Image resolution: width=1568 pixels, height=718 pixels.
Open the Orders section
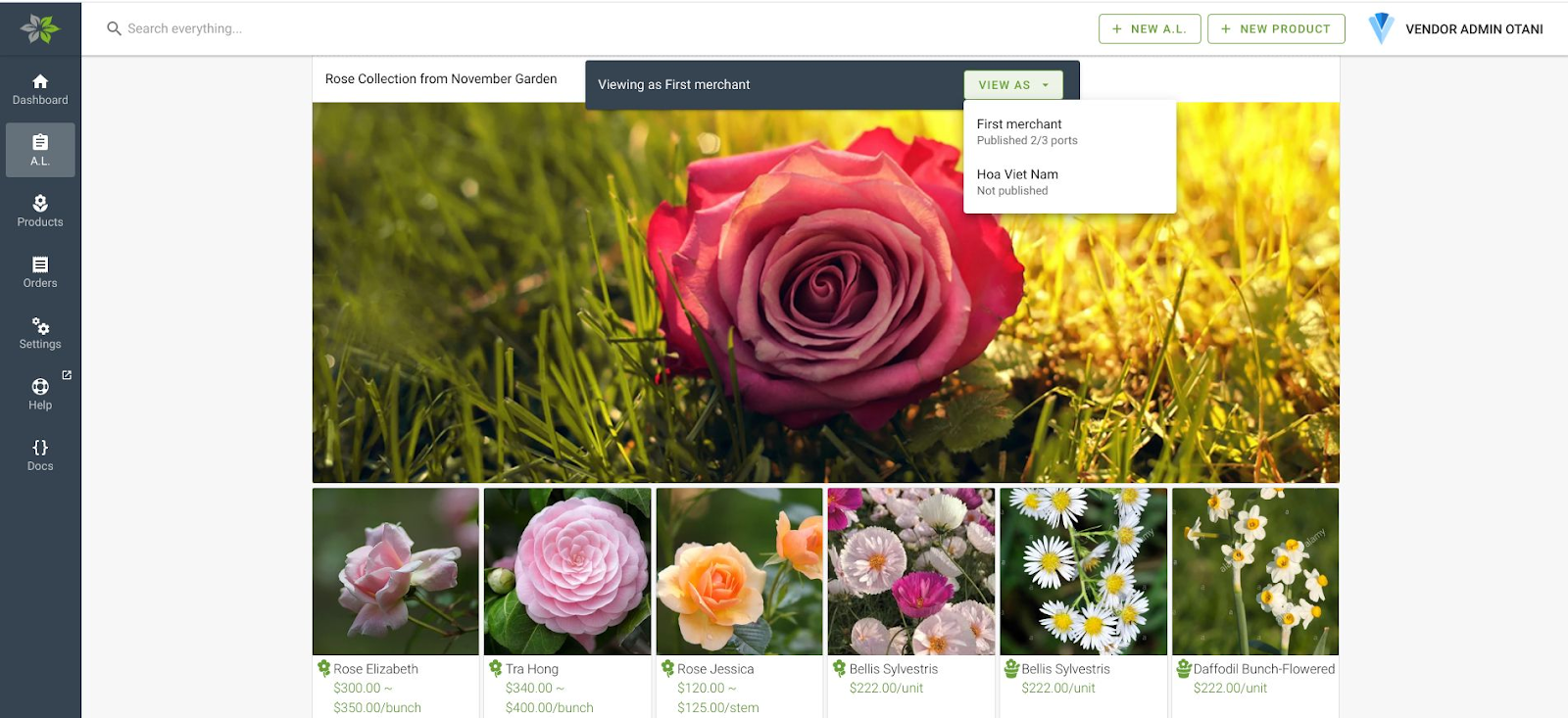40,271
